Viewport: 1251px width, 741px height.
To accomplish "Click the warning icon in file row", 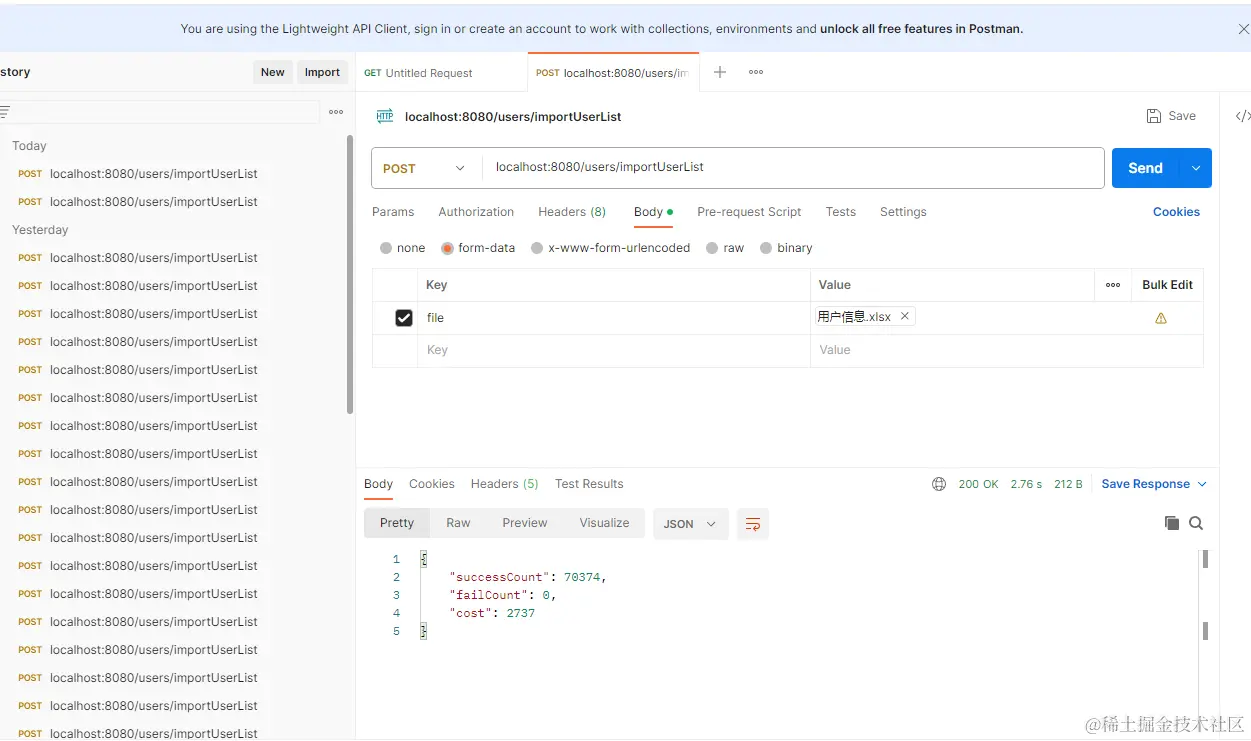I will pyautogui.click(x=1161, y=318).
